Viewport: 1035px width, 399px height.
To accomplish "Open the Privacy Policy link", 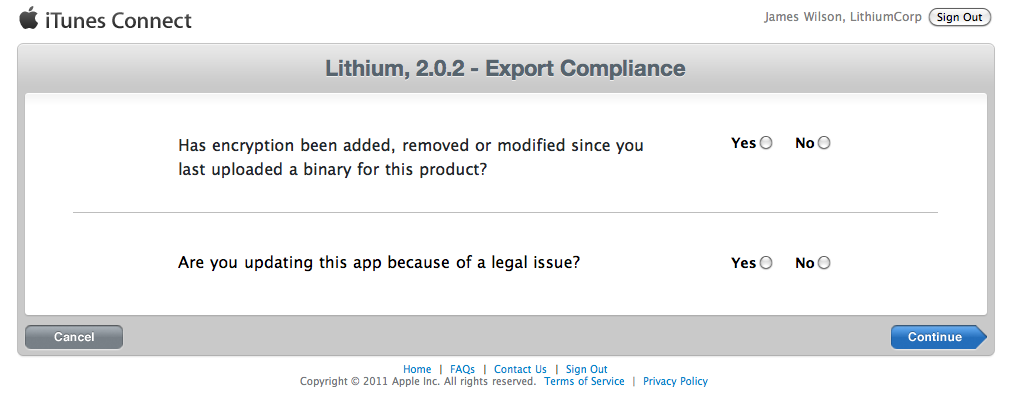I will [x=675, y=381].
